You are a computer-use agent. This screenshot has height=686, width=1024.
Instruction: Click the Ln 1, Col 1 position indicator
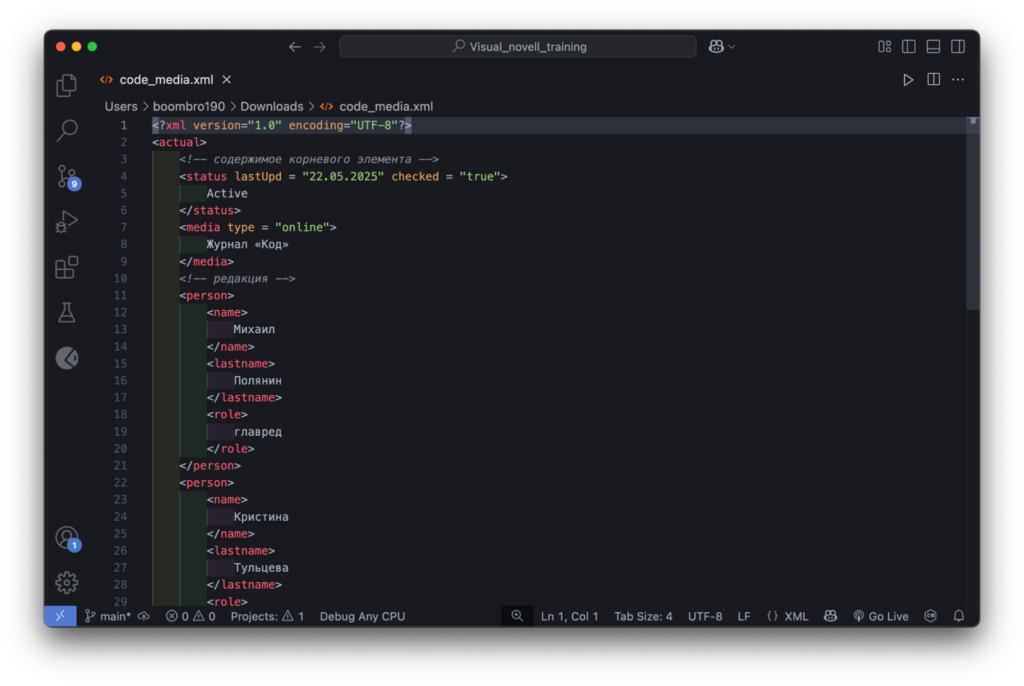(569, 616)
